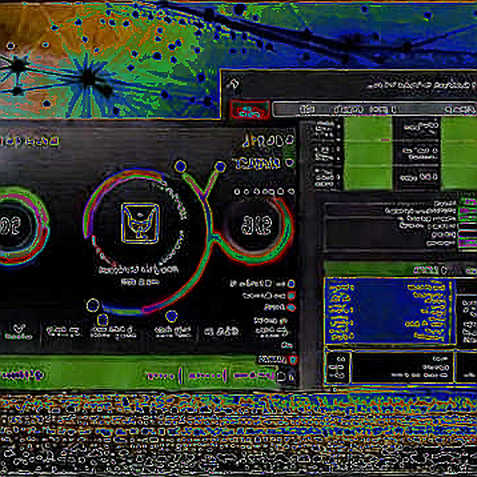Tick the red-bordered checkbox above the green bar

point(293,360)
